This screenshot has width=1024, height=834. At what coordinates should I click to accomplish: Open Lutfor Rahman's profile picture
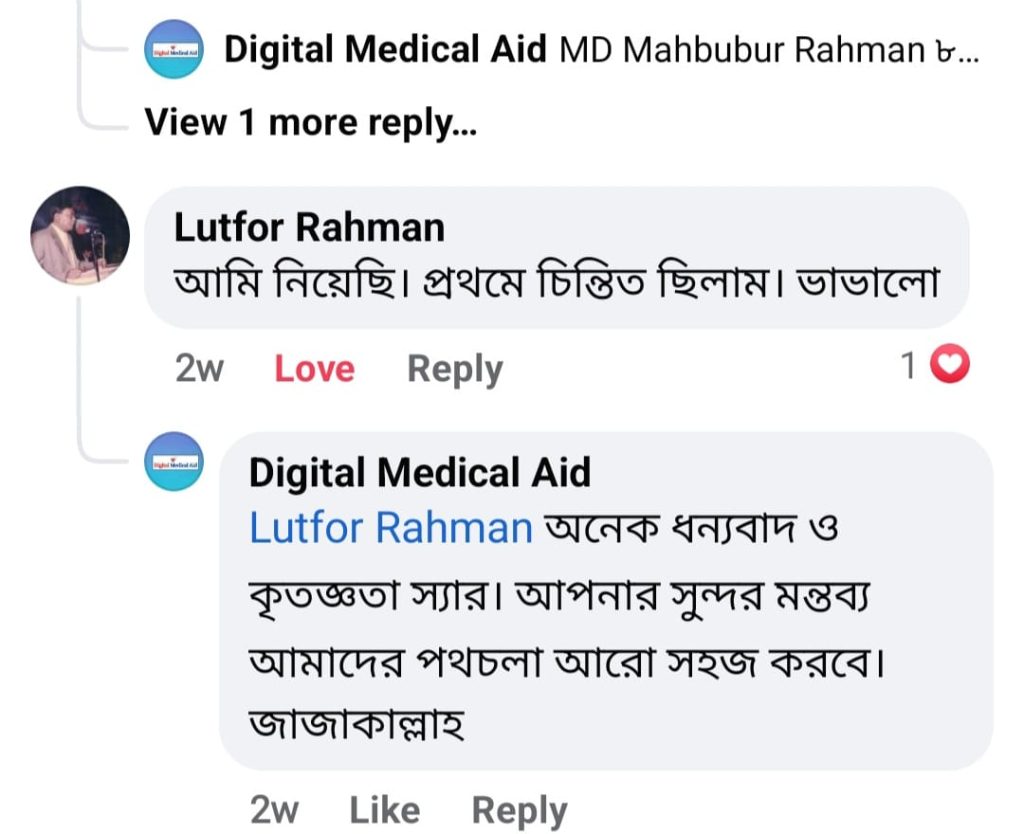tap(81, 235)
